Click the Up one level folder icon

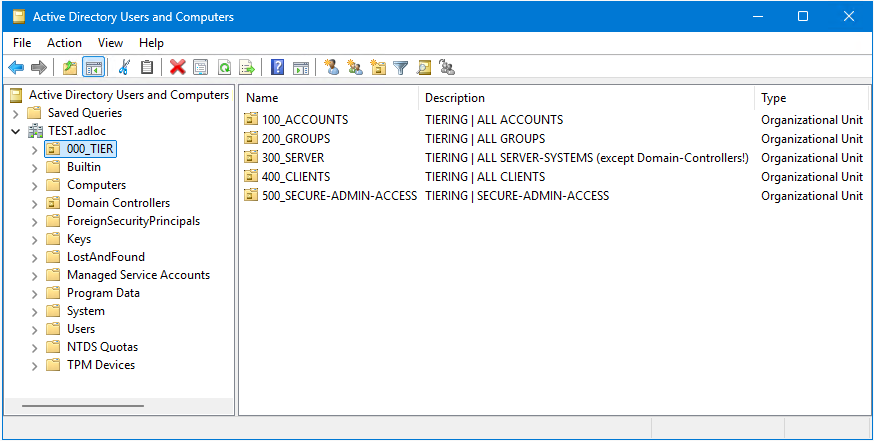point(70,68)
